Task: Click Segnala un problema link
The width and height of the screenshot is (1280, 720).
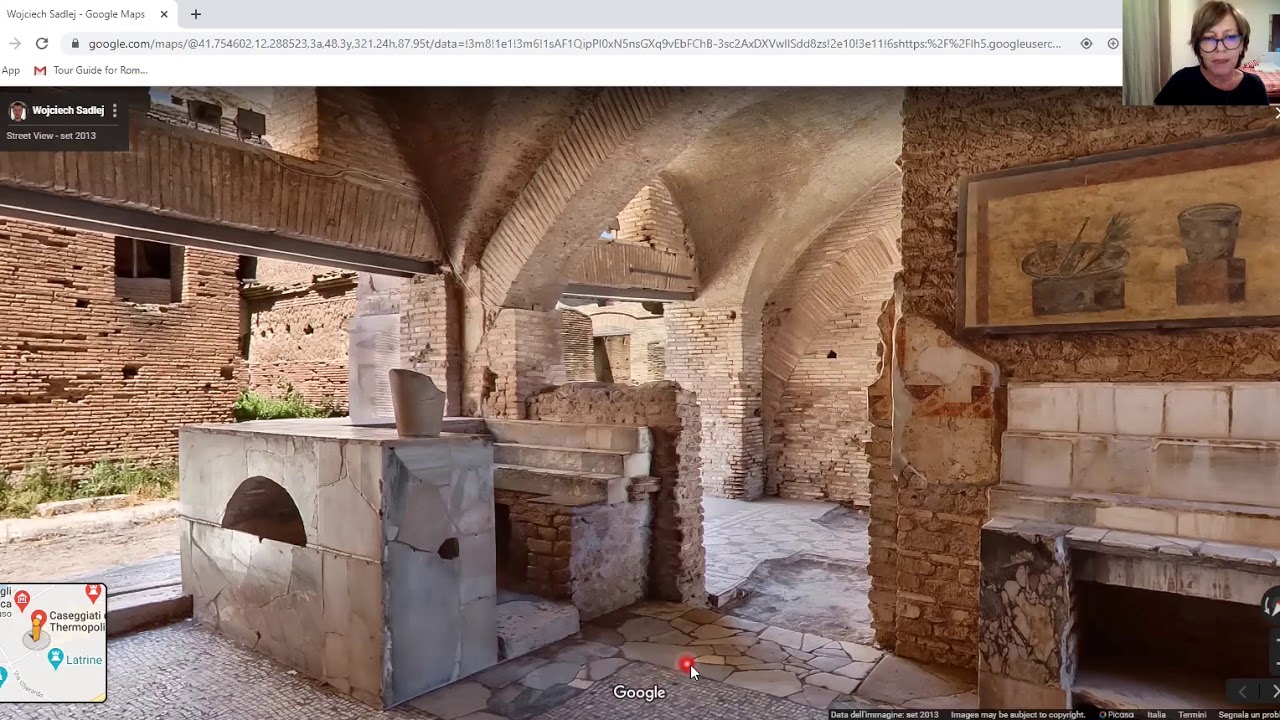Action: [x=1248, y=715]
